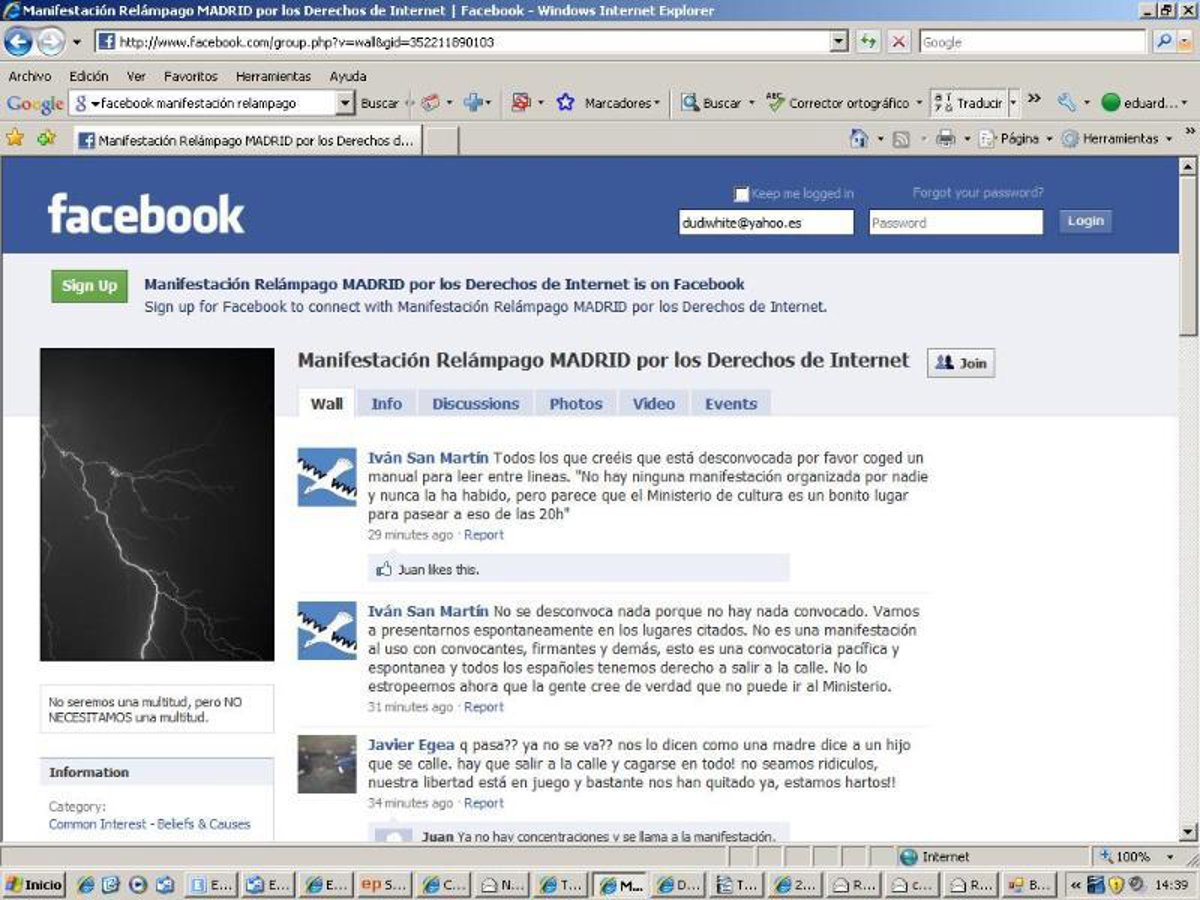
Task: Click the Refresh page icon
Action: [x=867, y=42]
